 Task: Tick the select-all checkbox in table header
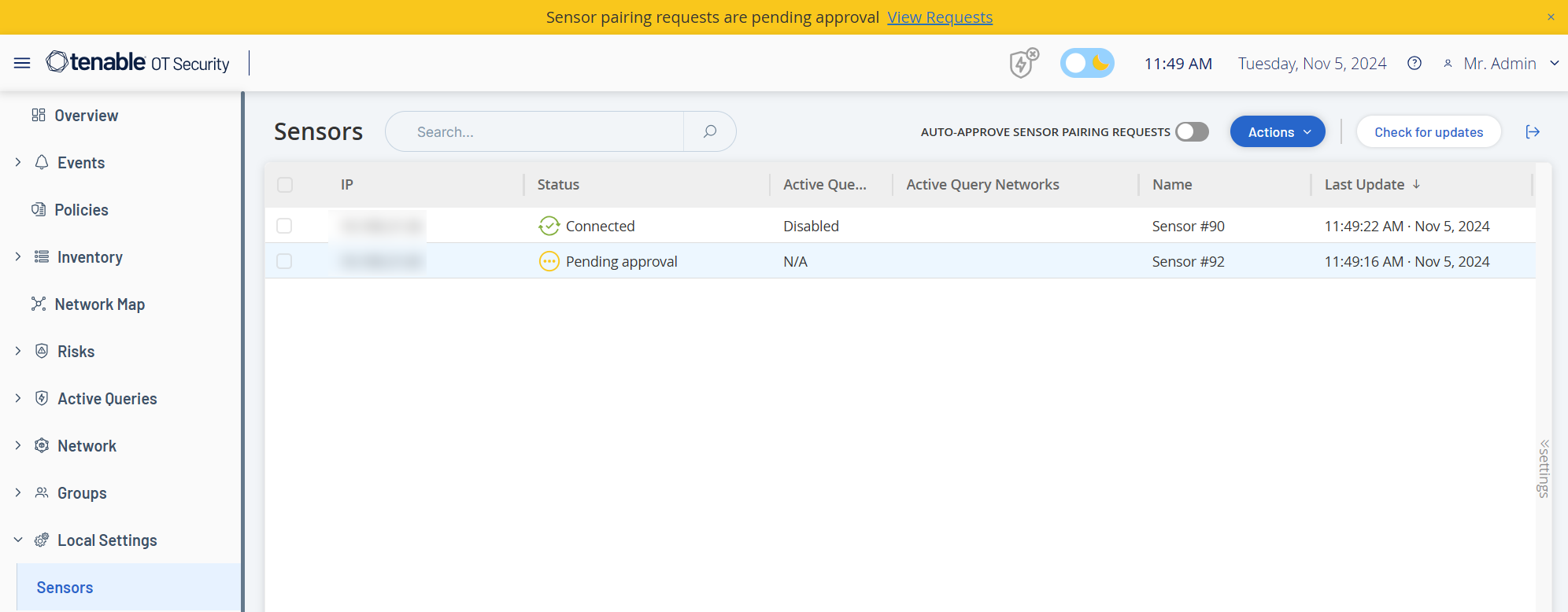point(284,185)
